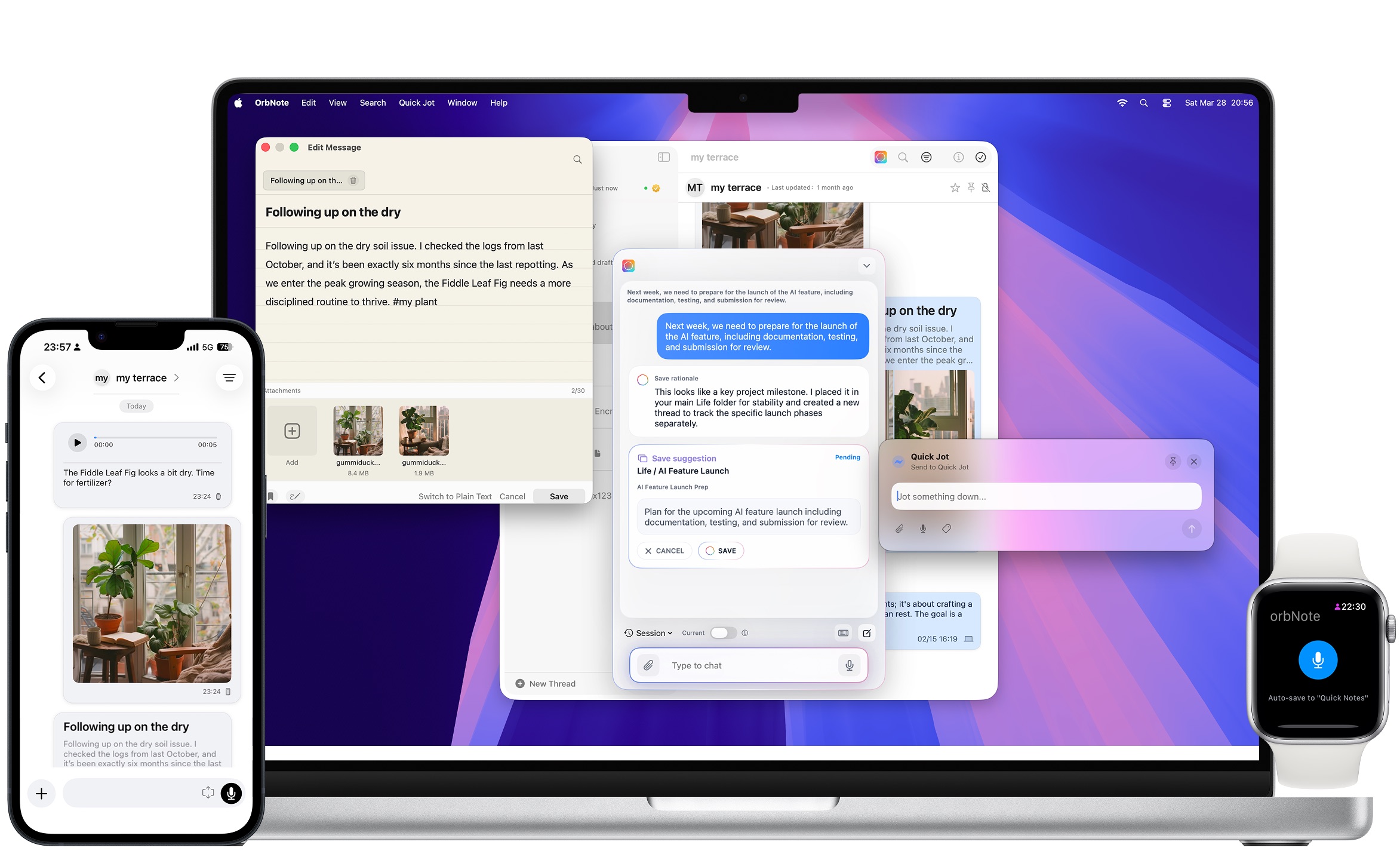This screenshot has height=854, width=1400.
Task: Click the Wi-Fi status icon
Action: tap(1122, 103)
